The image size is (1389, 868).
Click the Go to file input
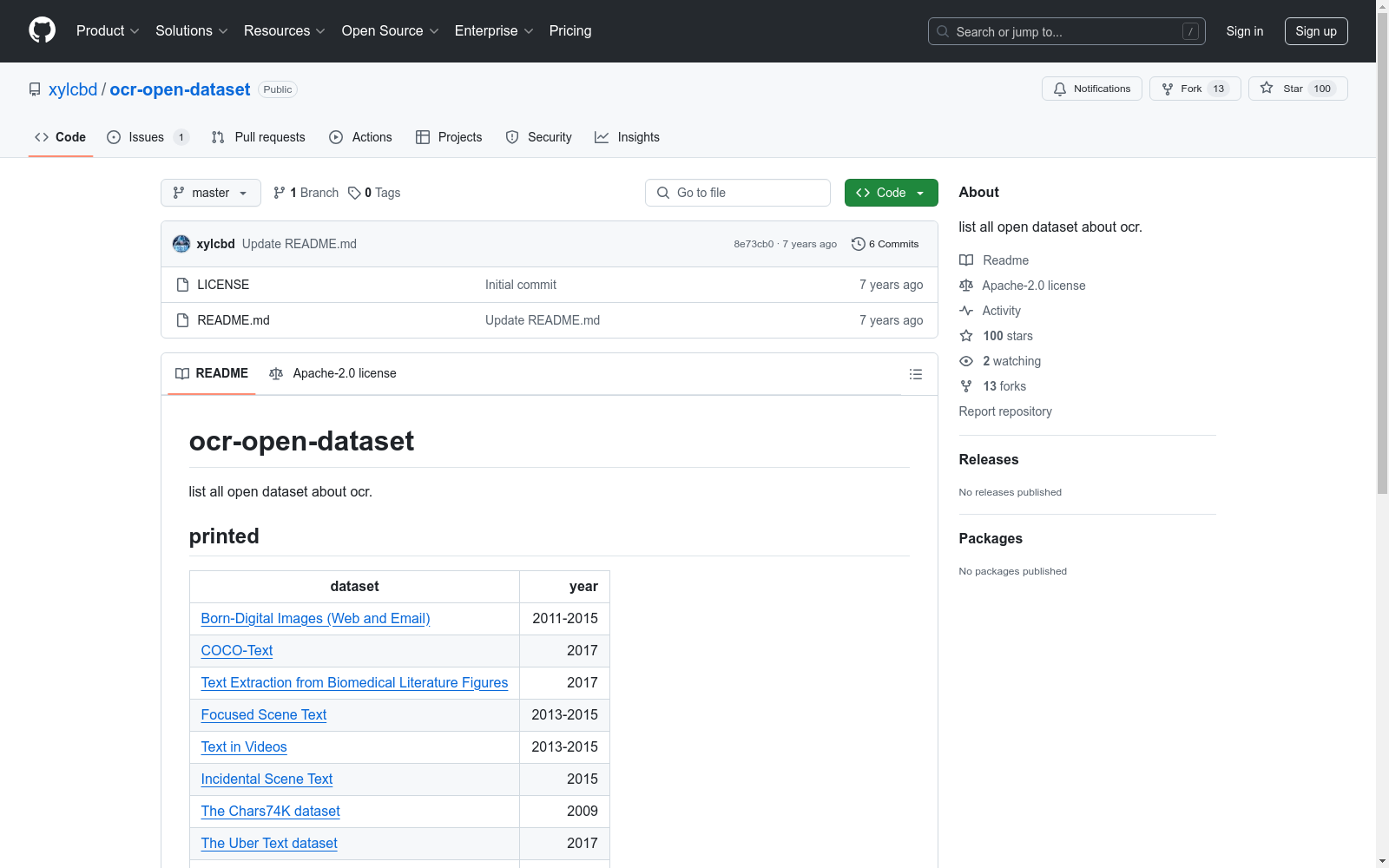(x=738, y=193)
